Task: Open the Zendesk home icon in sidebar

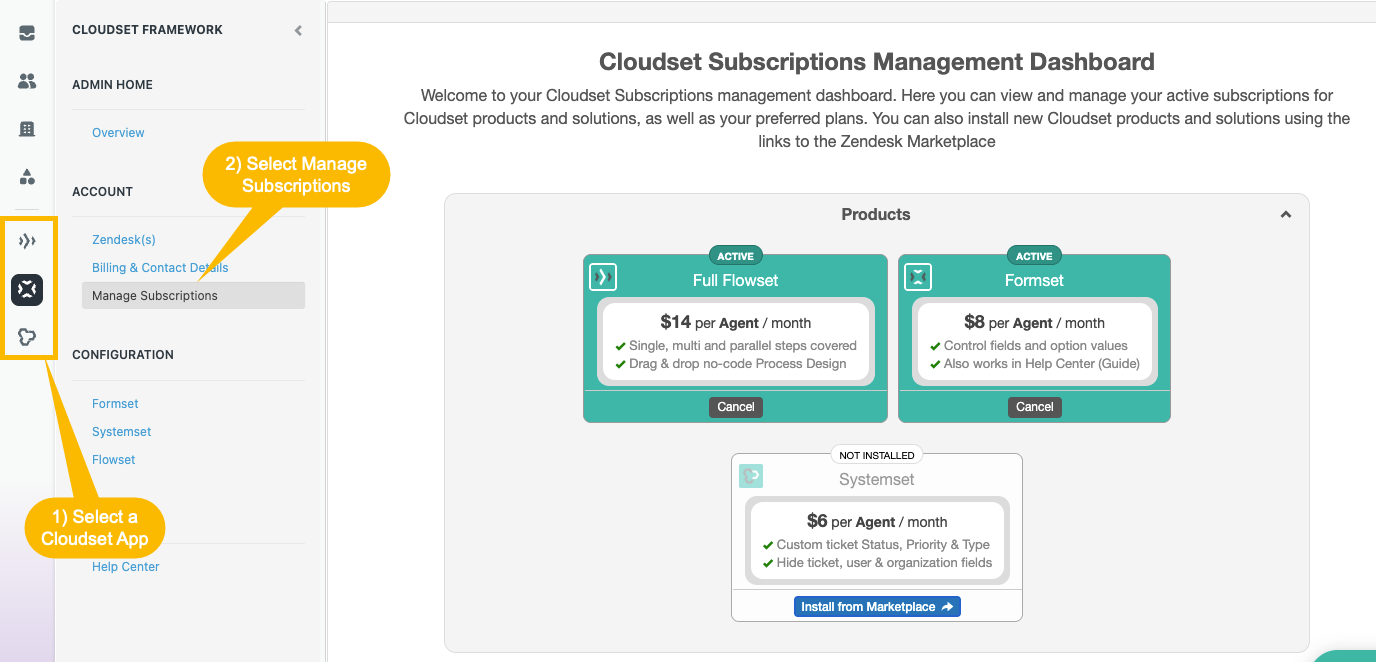Action: pyautogui.click(x=27, y=33)
